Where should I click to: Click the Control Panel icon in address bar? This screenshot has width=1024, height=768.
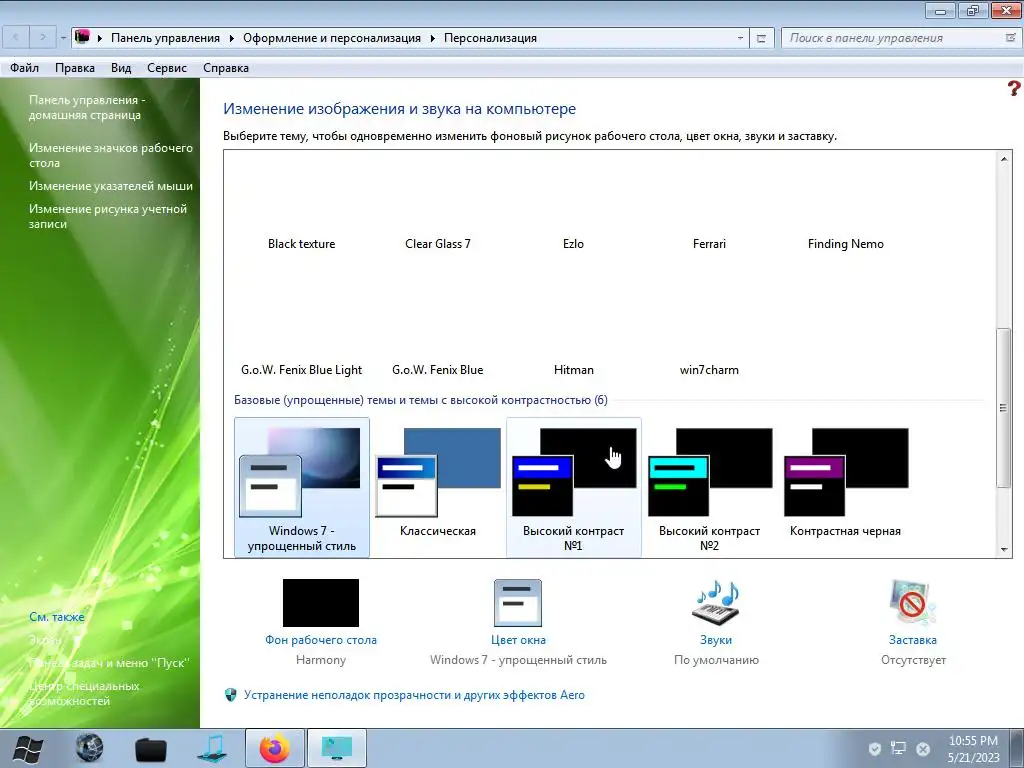point(82,37)
